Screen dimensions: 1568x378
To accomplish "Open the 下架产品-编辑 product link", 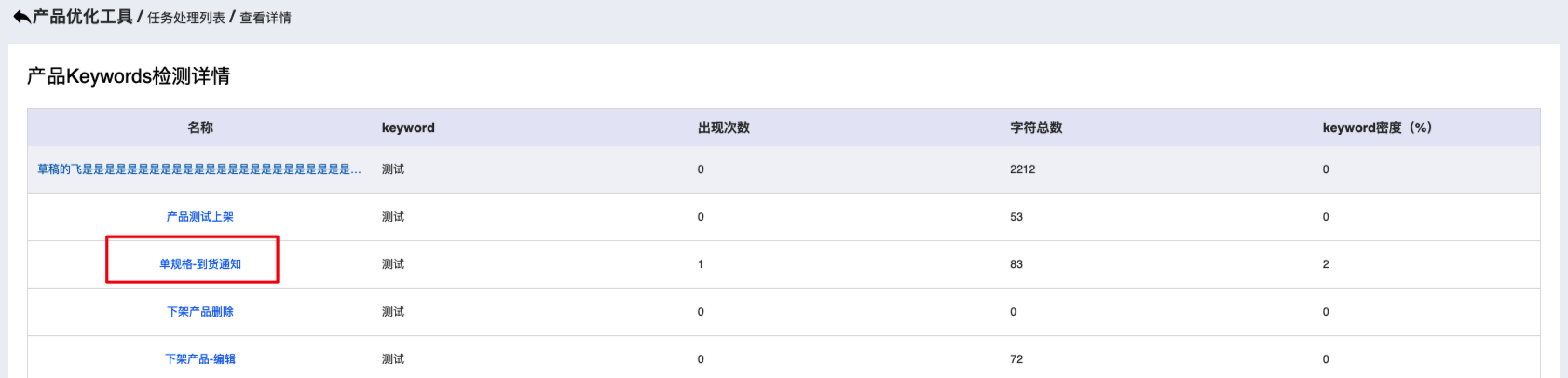I will 200,359.
